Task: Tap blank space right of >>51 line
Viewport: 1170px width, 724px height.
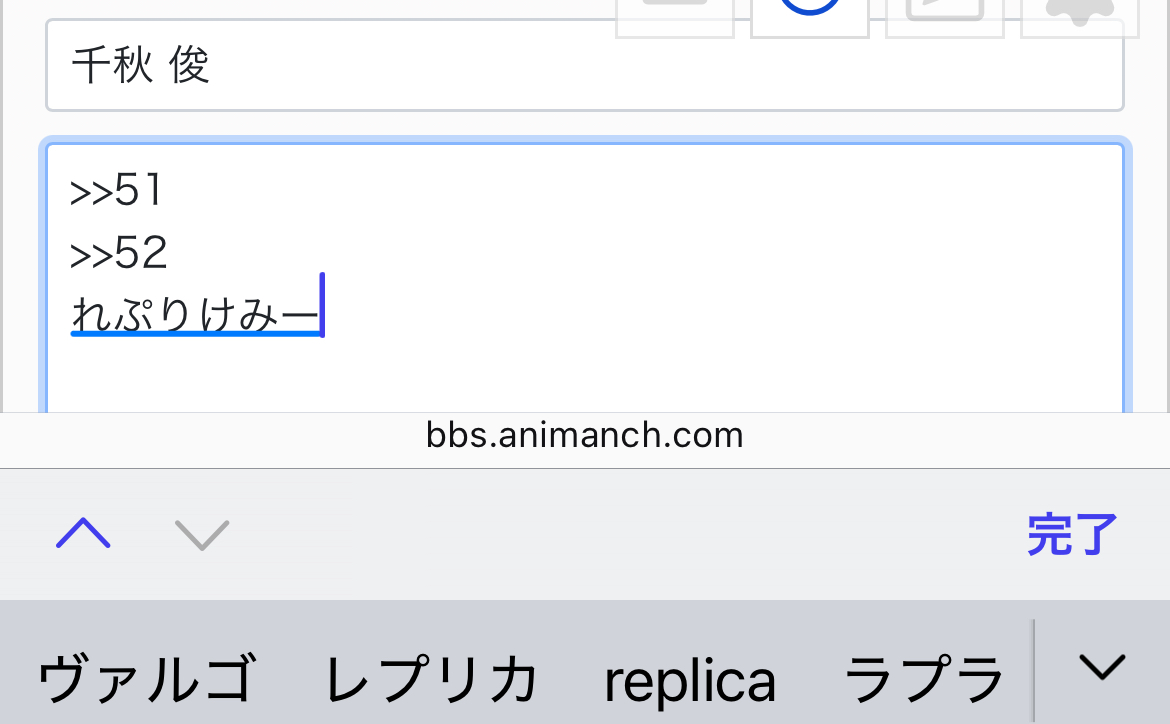Action: click(642, 190)
